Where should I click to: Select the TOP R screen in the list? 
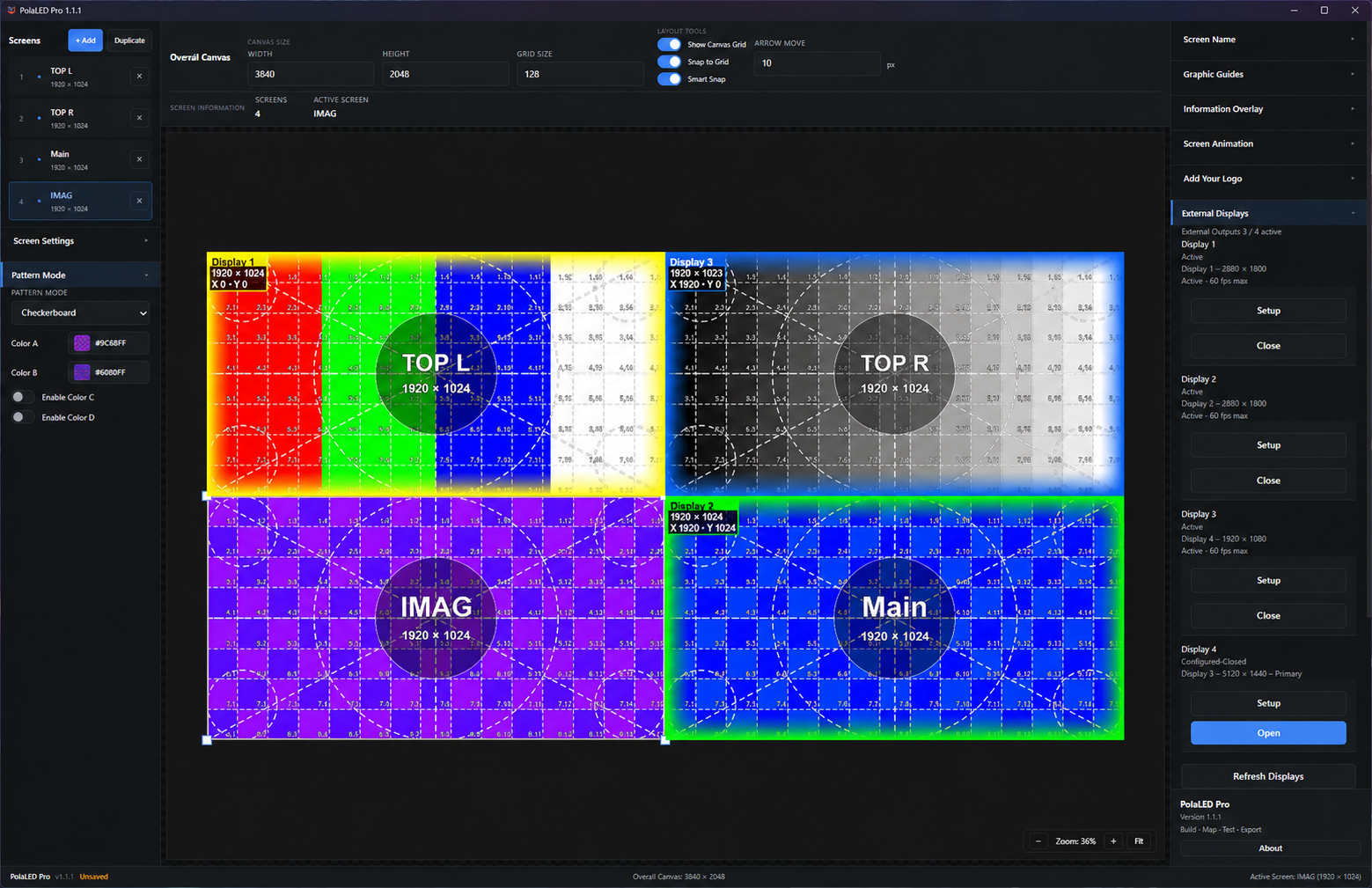[x=80, y=118]
